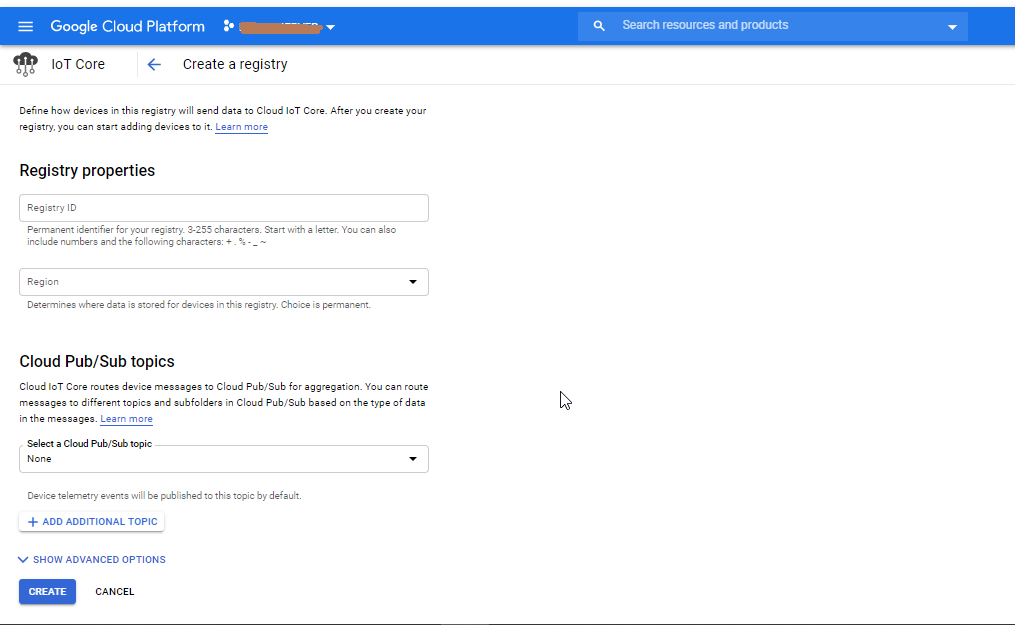The height and width of the screenshot is (625, 1015).
Task: Open the project switcher dropdown
Action: [280, 26]
